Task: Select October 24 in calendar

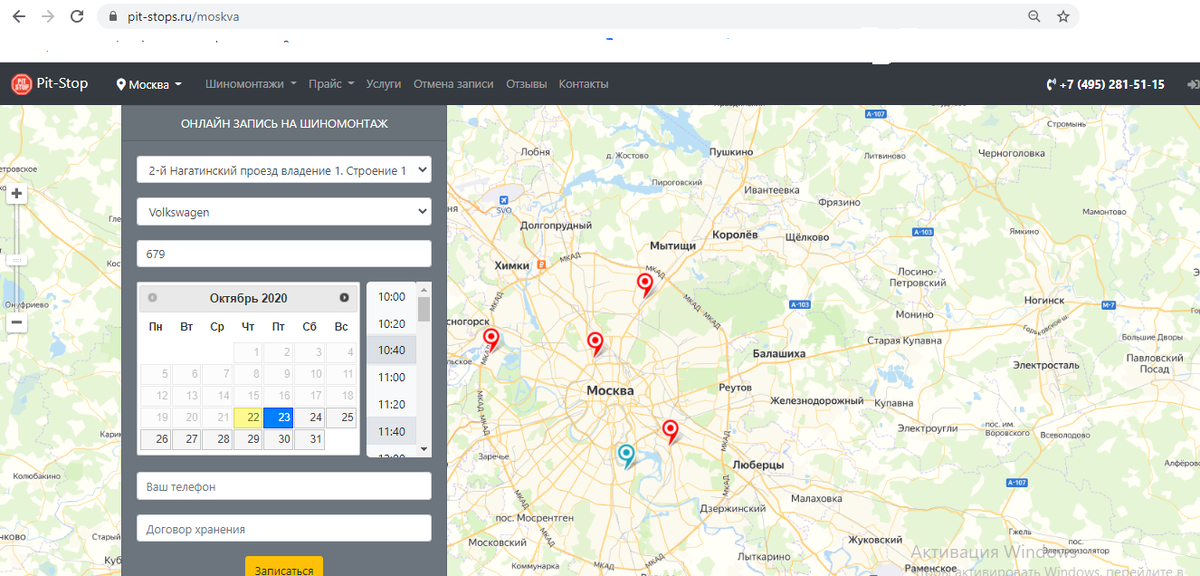Action: click(x=310, y=418)
